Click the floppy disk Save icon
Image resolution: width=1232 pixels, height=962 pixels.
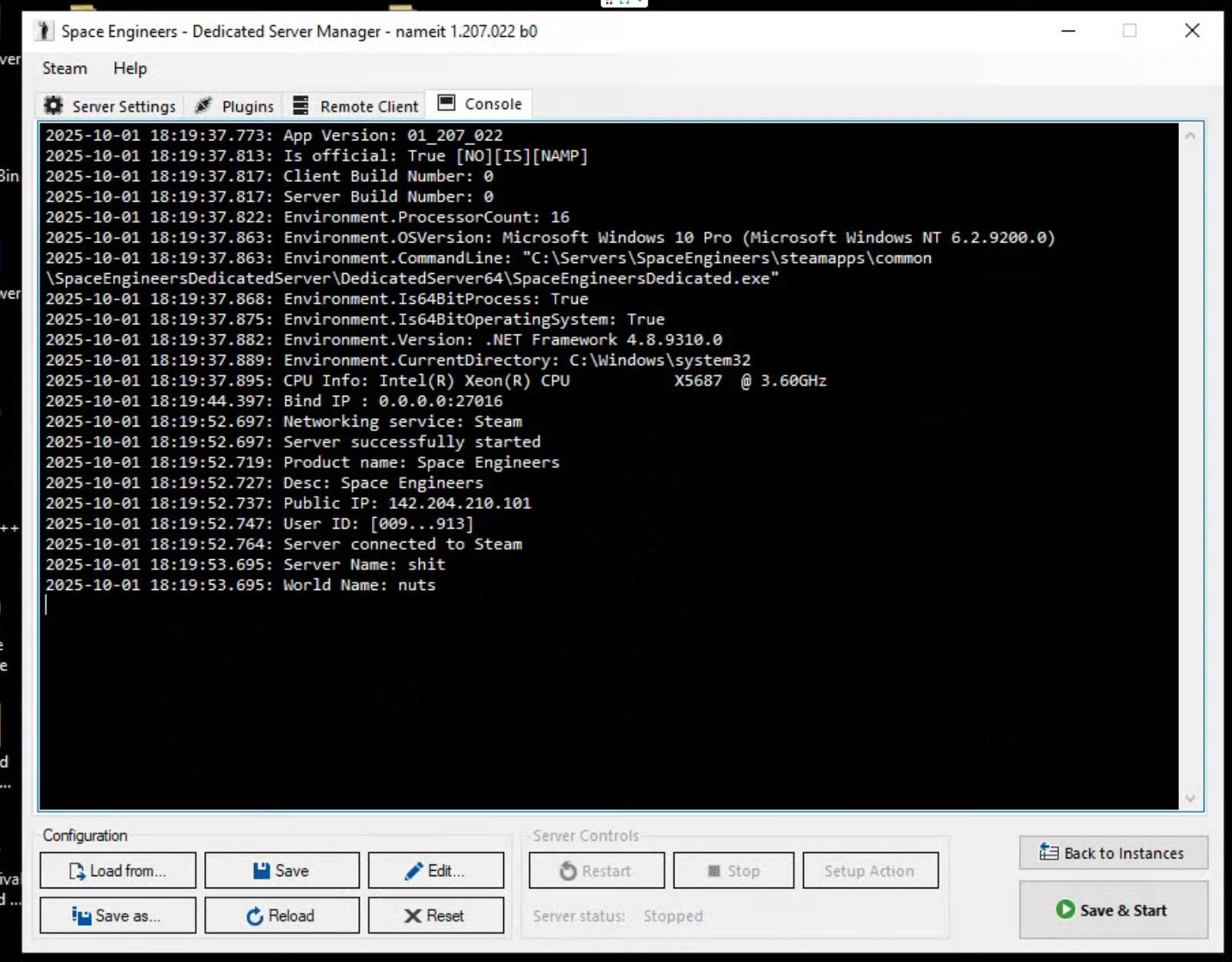[x=262, y=871]
